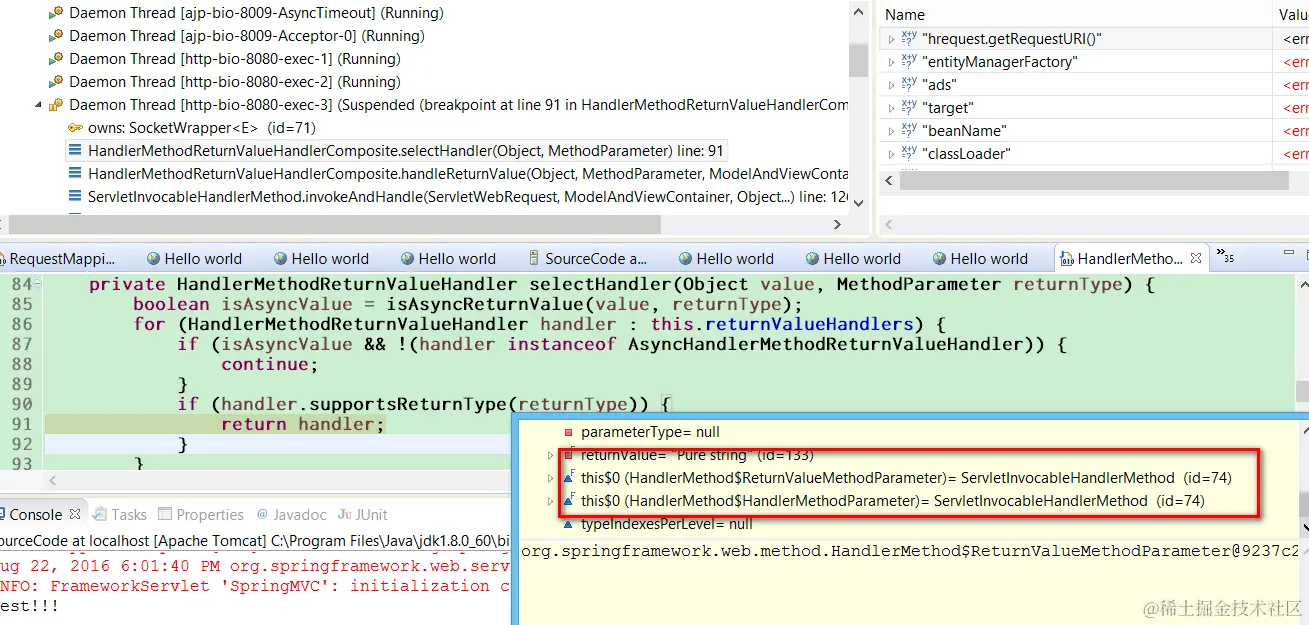Click "this.returnValueHandlers" on line 86
Screen dimensions: 1309x625
[x=782, y=324]
